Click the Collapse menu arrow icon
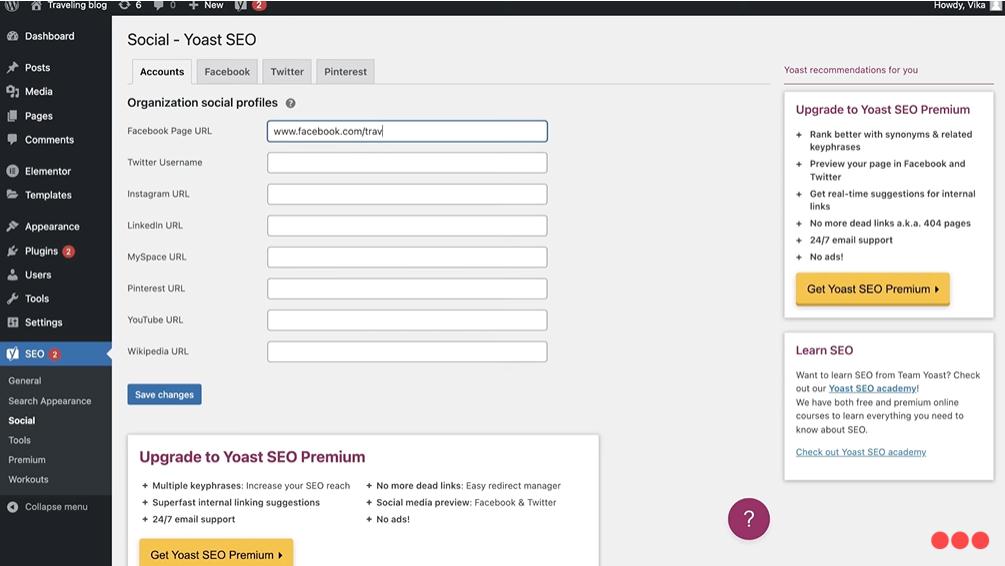This screenshot has width=1005, height=566. tap(13, 506)
